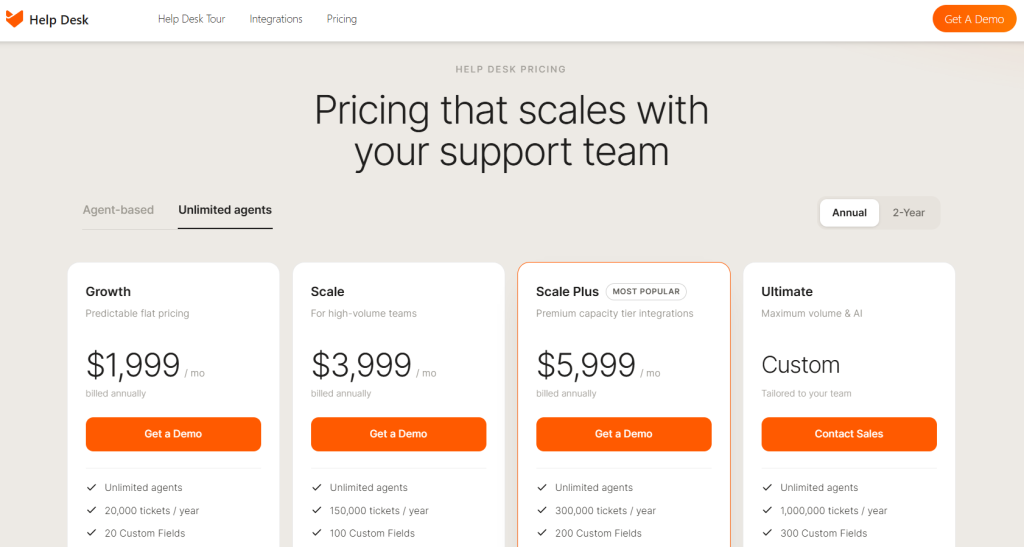Select the Unlimited agents pricing tab
The height and width of the screenshot is (547, 1024).
[225, 210]
